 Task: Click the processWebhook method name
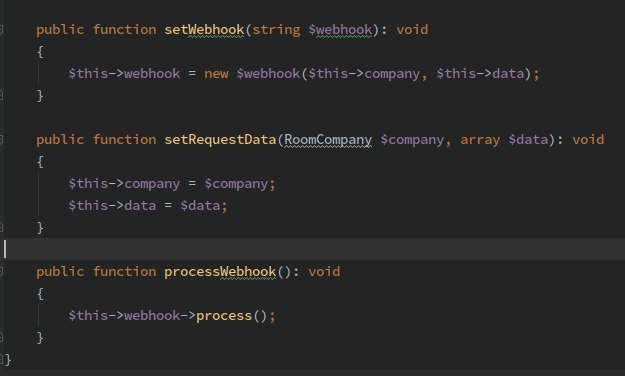point(220,272)
